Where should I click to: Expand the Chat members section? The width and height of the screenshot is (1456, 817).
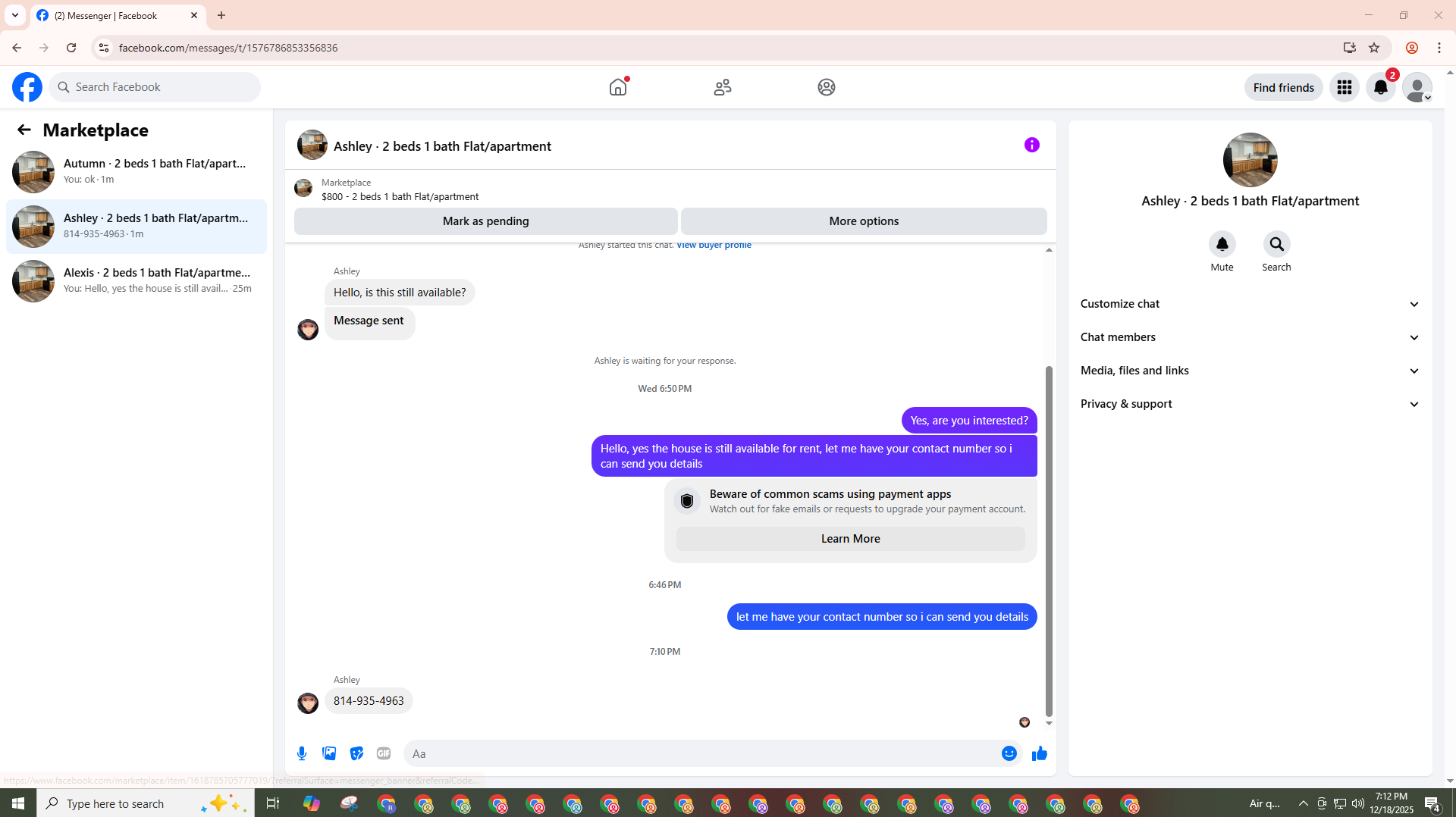(1250, 337)
